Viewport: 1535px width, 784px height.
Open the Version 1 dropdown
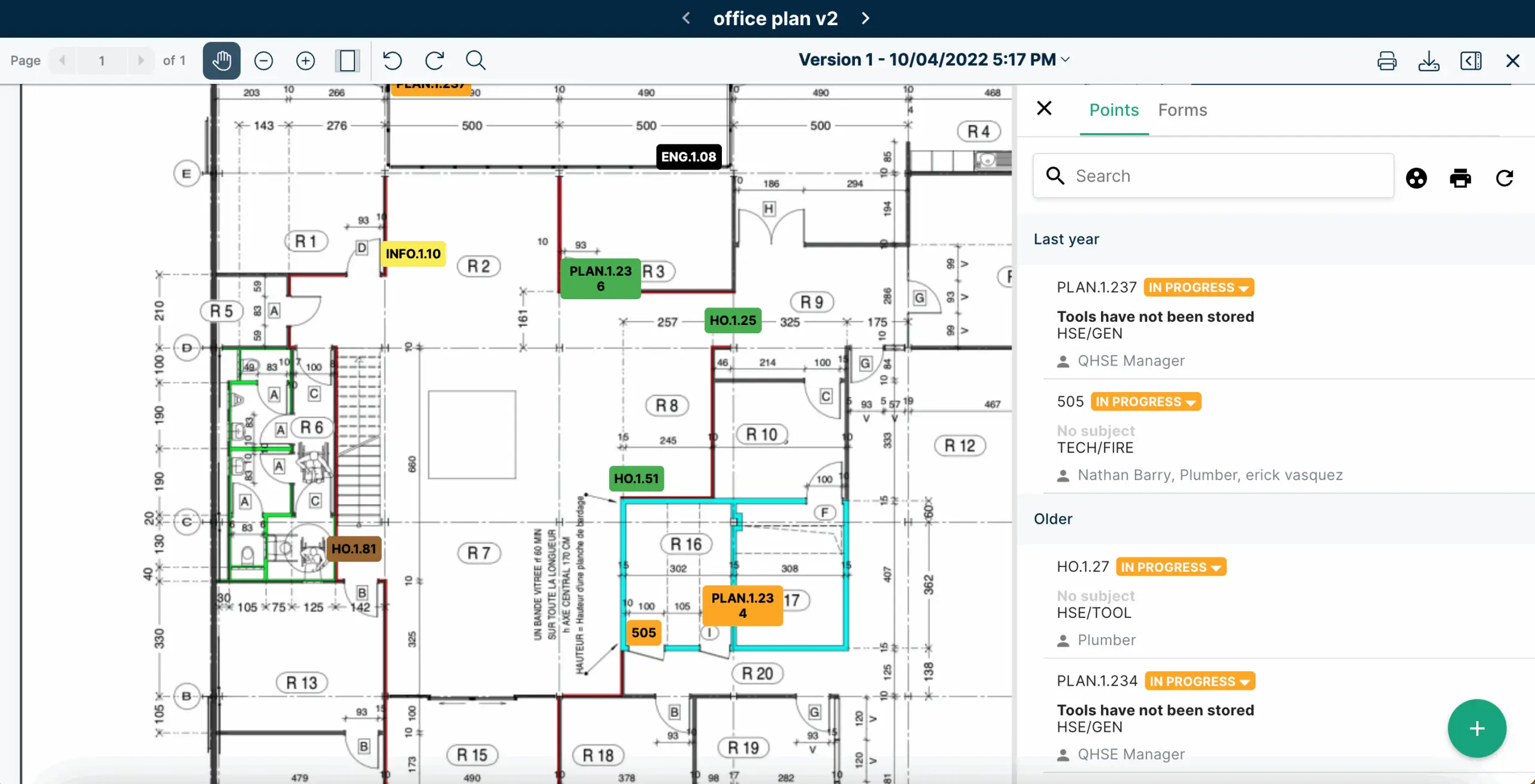[x=934, y=60]
